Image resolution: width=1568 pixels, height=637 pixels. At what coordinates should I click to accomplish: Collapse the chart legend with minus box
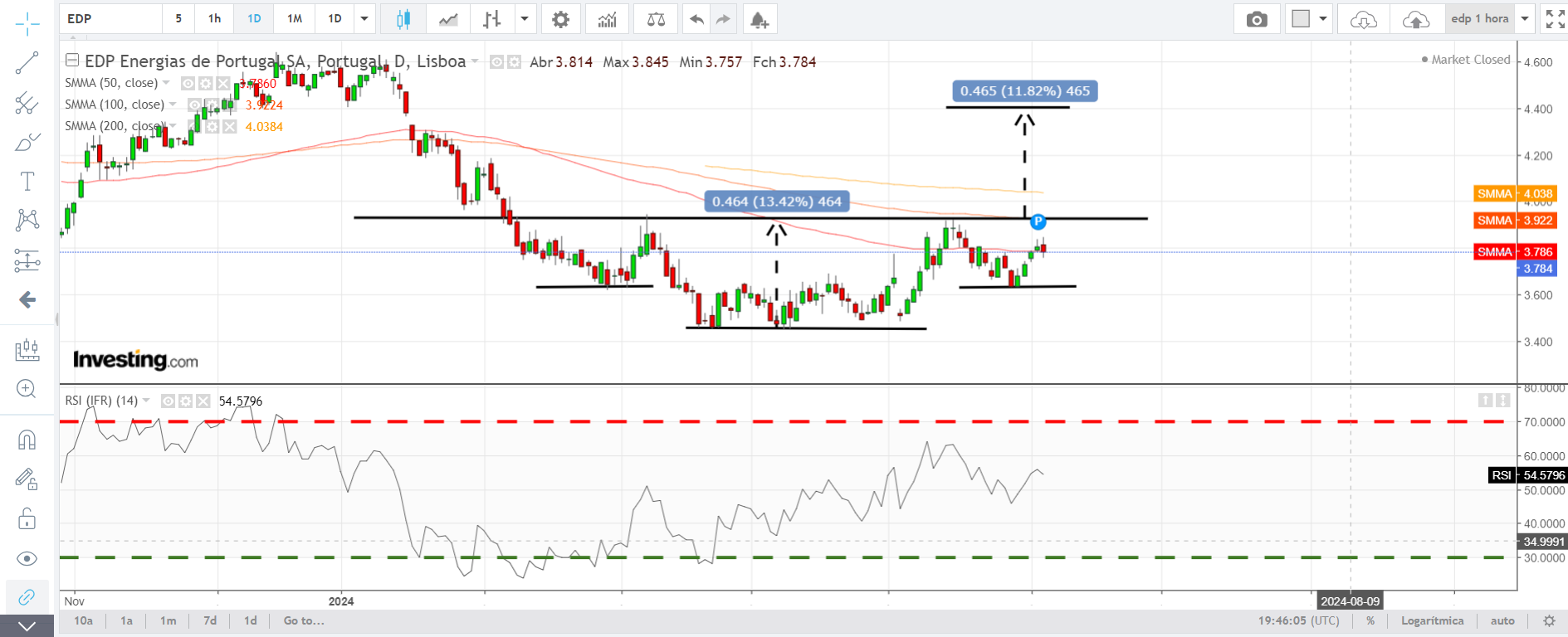72,60
